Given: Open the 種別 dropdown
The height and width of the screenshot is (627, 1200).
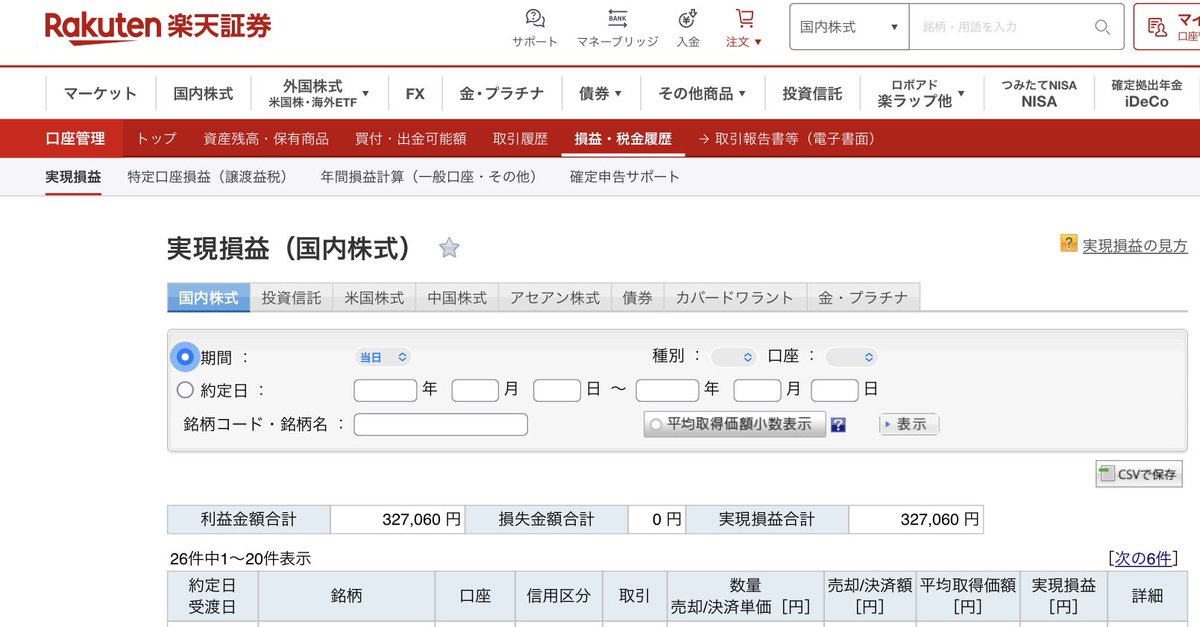Looking at the screenshot, I should click(x=733, y=357).
